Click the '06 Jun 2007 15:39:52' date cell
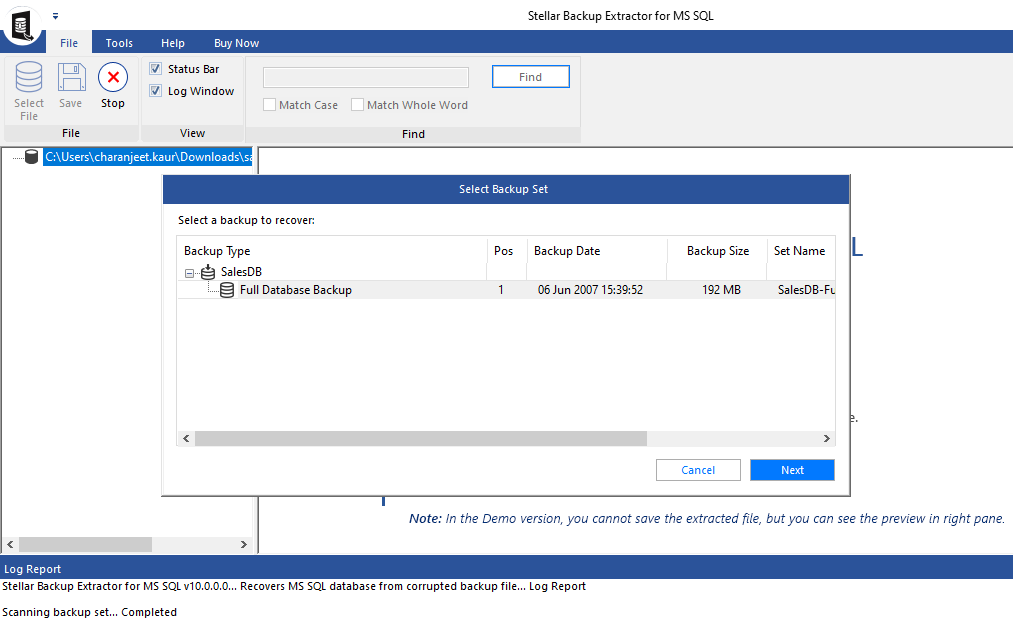 pos(590,290)
